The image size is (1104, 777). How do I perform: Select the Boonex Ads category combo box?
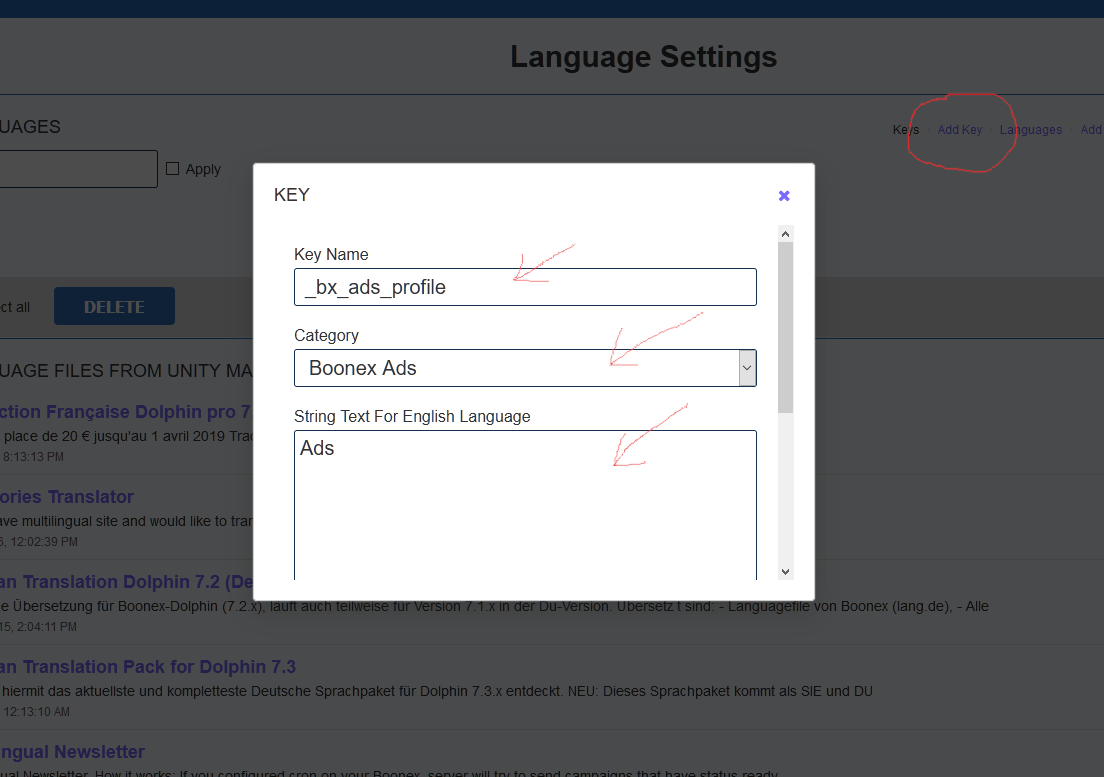coord(515,368)
